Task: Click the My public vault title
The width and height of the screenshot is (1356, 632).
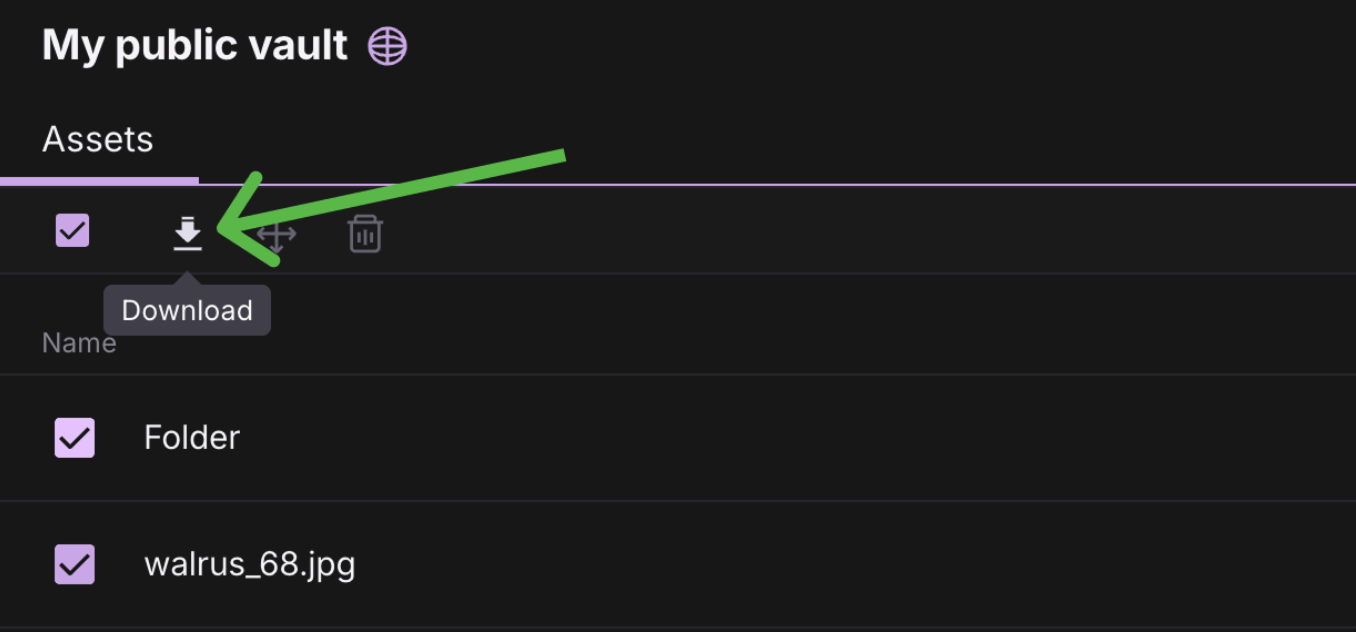Action: click(195, 46)
